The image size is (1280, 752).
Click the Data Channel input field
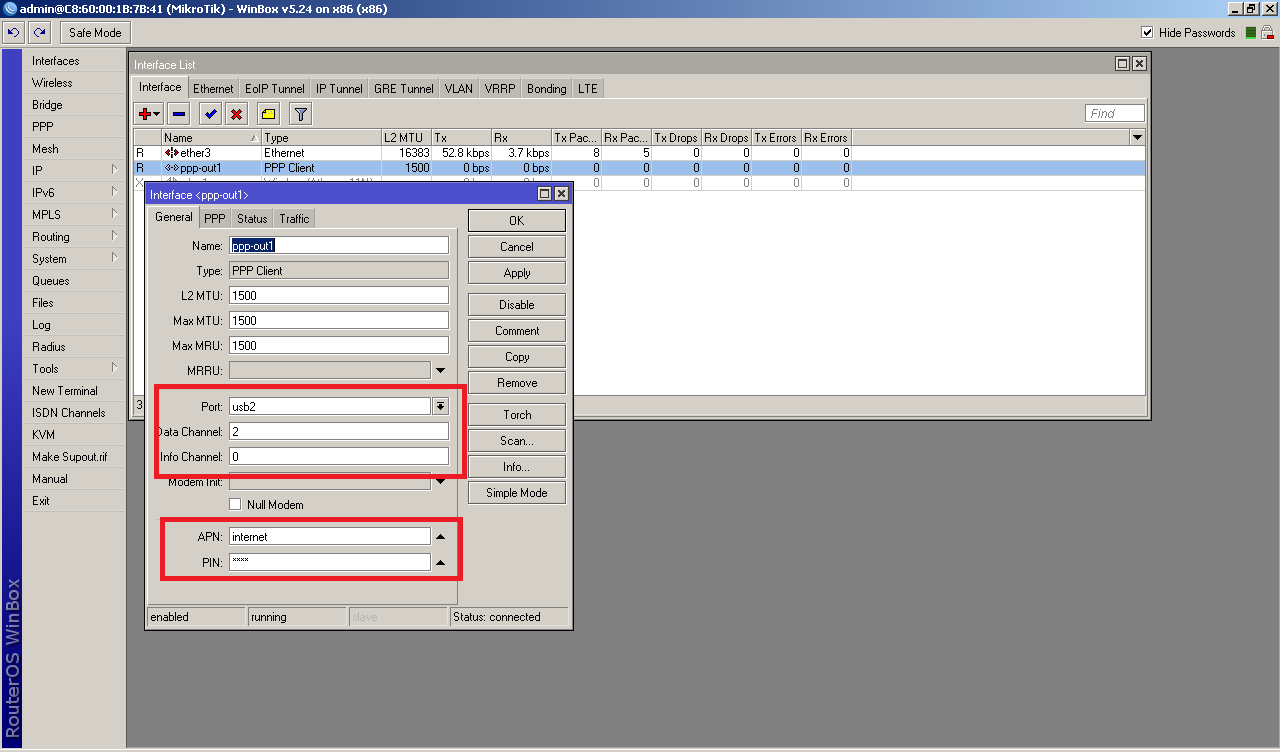click(339, 432)
